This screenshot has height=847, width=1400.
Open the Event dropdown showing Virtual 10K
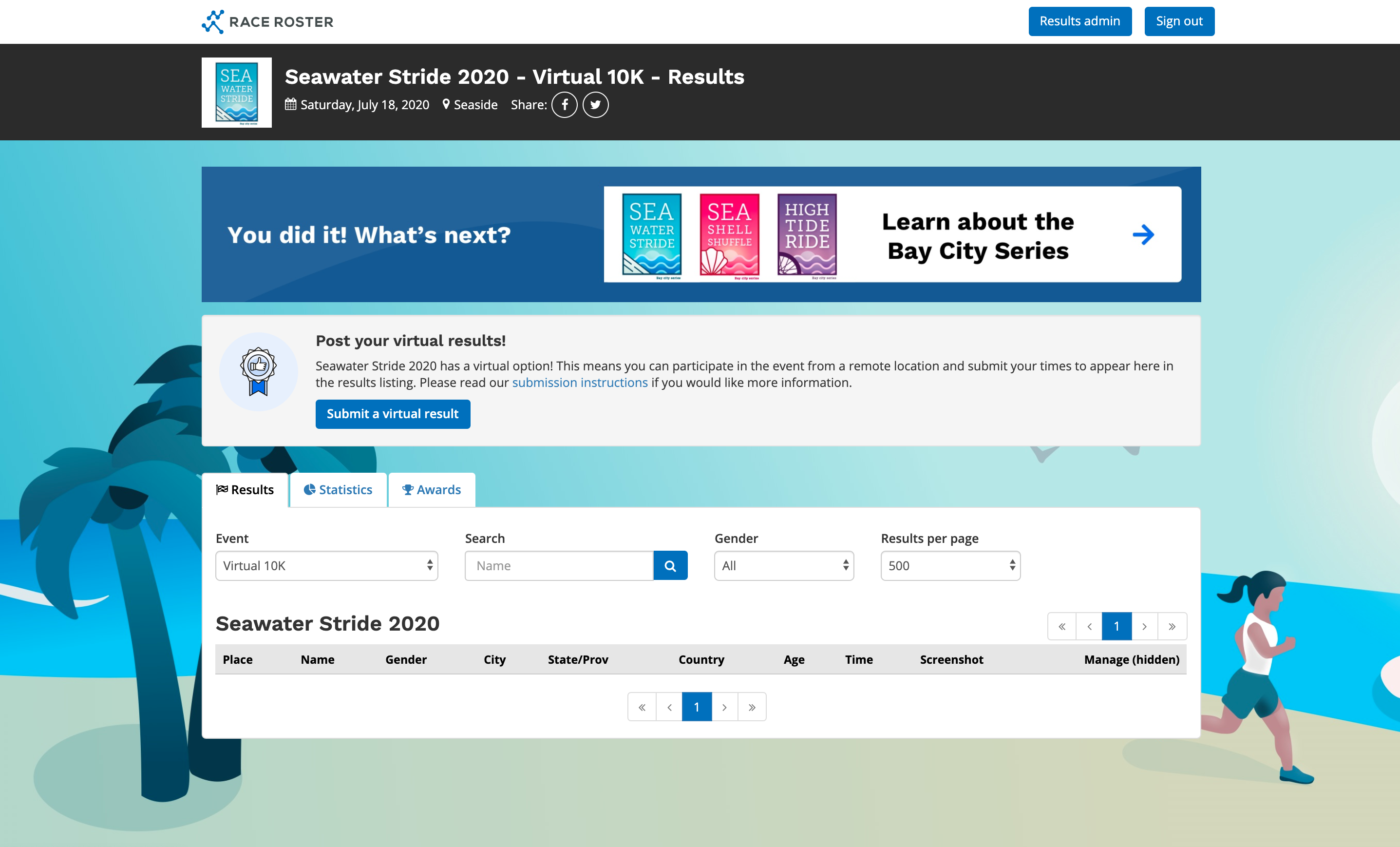tap(327, 566)
